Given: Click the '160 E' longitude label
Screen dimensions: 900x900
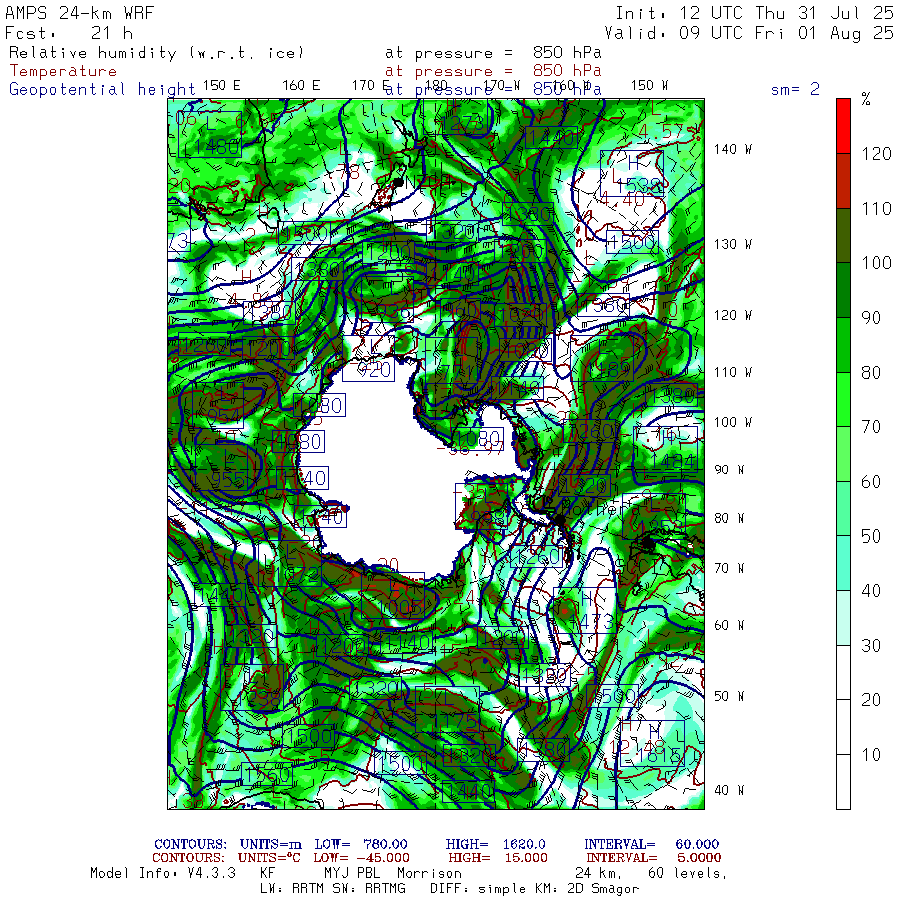Looking at the screenshot, I should (x=301, y=86).
